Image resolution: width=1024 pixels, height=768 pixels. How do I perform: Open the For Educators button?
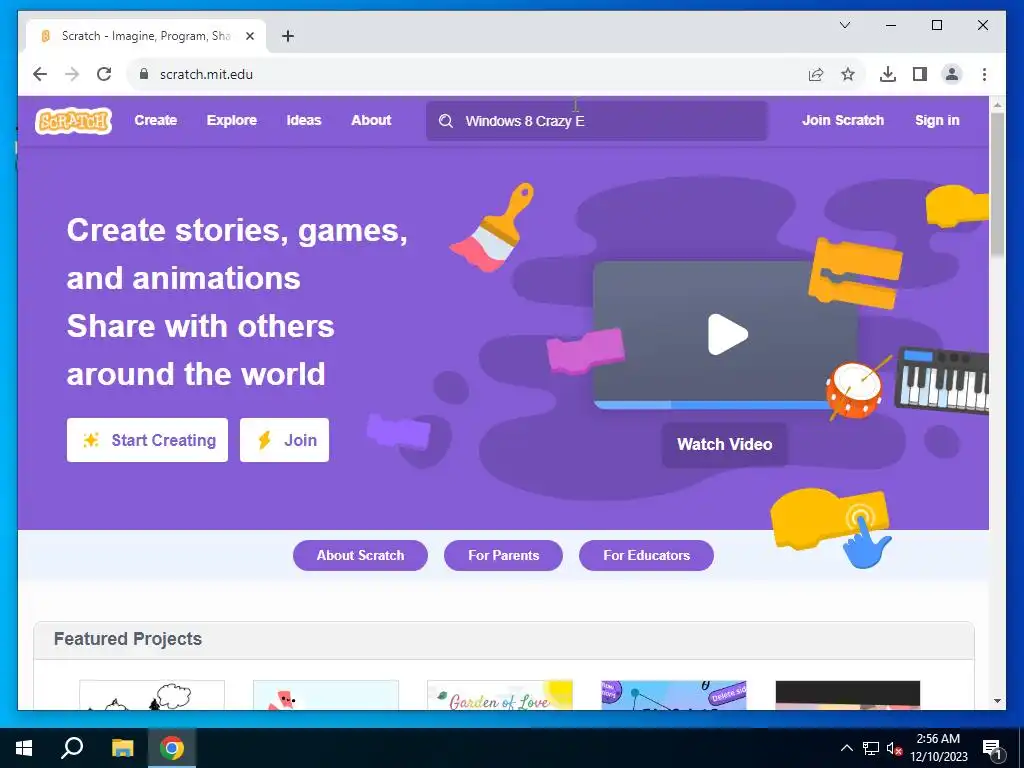[647, 555]
